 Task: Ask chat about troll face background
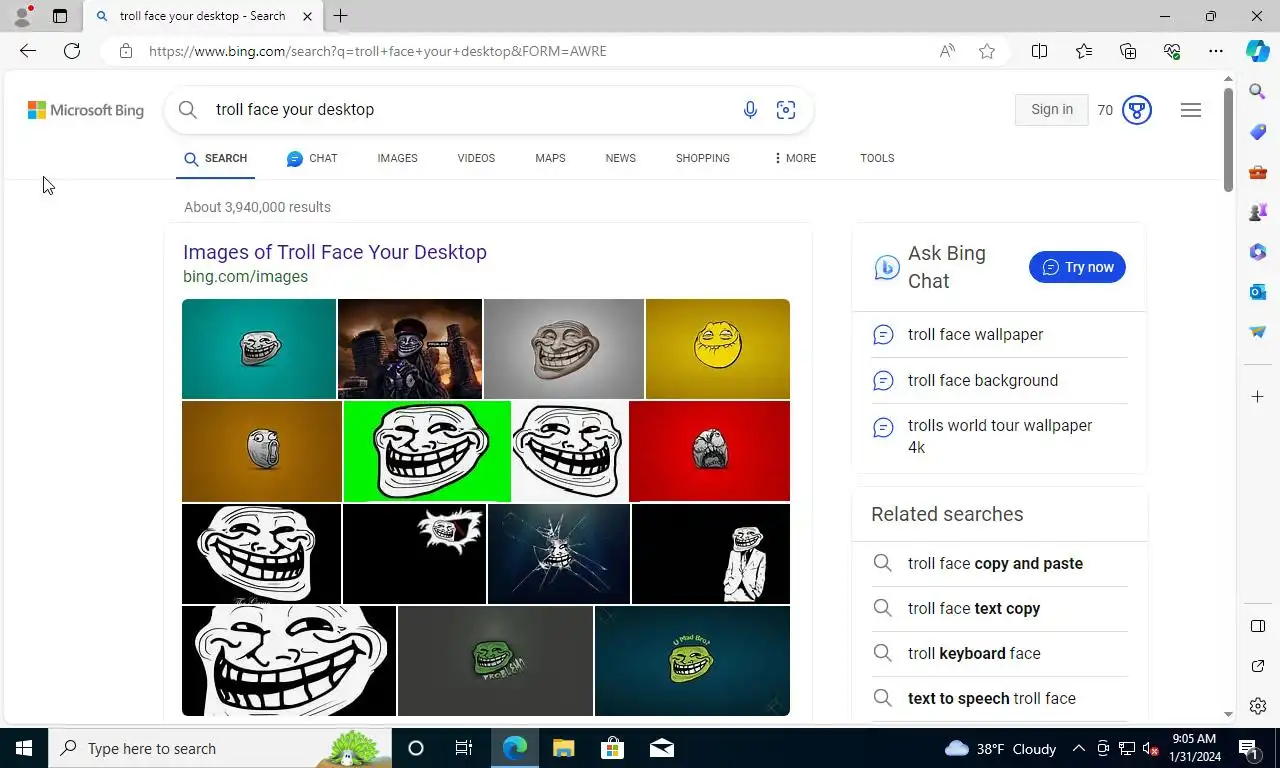[x=983, y=381]
